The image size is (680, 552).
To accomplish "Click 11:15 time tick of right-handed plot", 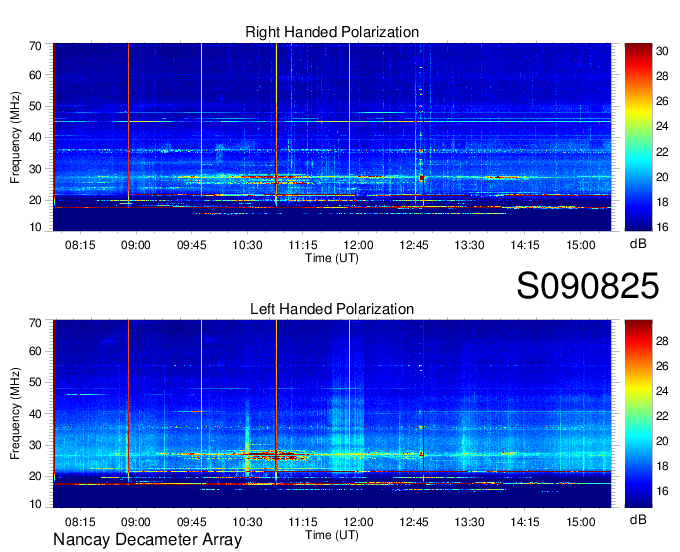I will click(303, 245).
